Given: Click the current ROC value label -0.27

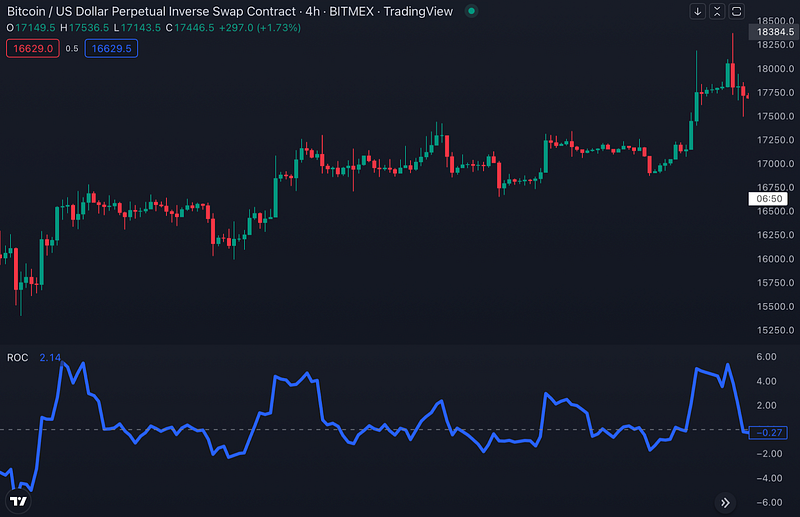Looking at the screenshot, I should click(768, 432).
